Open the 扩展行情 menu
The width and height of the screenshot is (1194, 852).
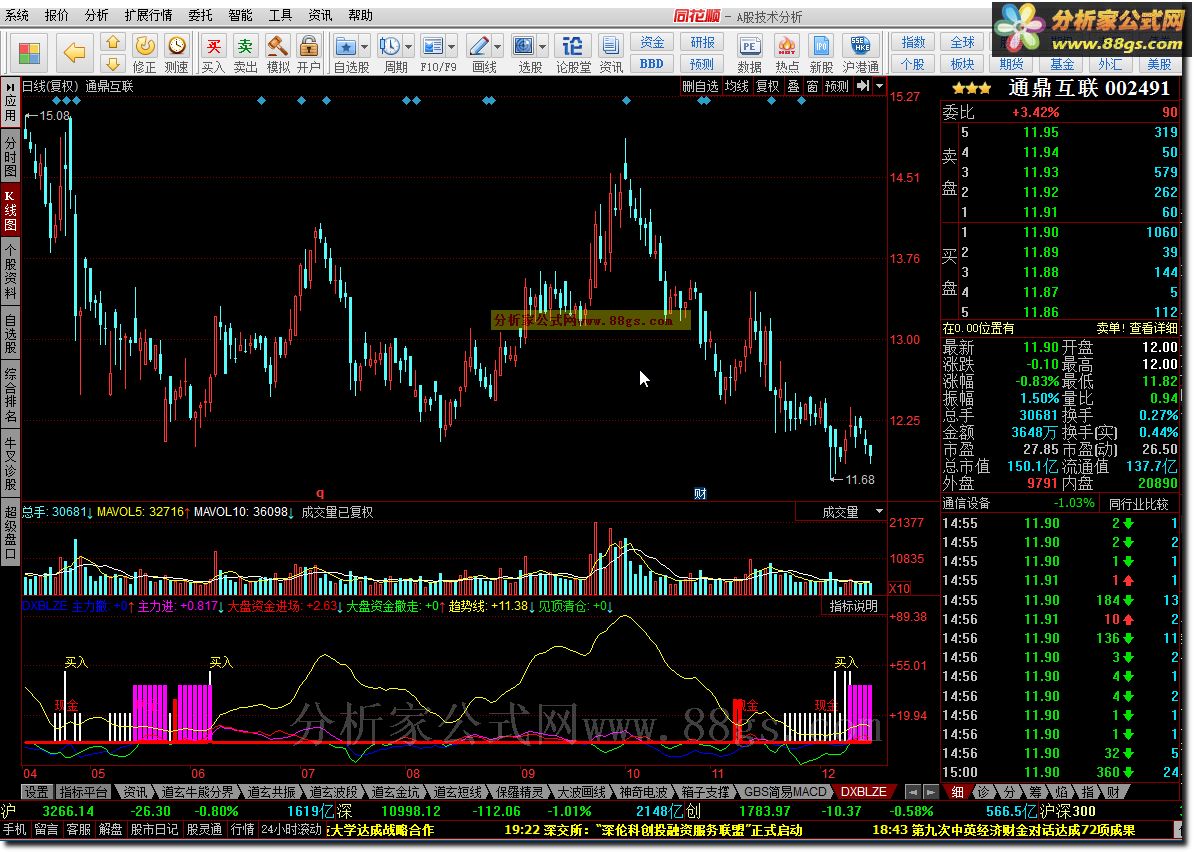(x=148, y=14)
